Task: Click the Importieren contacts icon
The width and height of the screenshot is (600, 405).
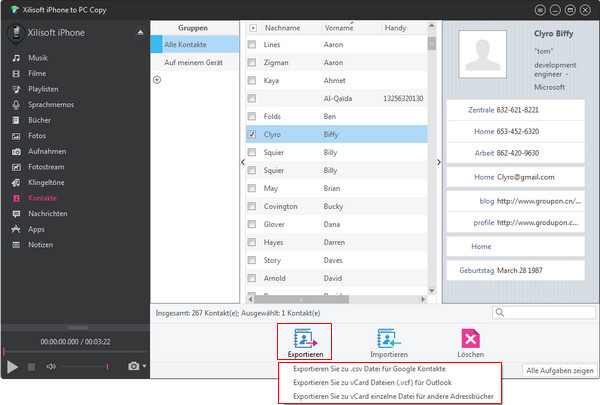Action: point(389,338)
